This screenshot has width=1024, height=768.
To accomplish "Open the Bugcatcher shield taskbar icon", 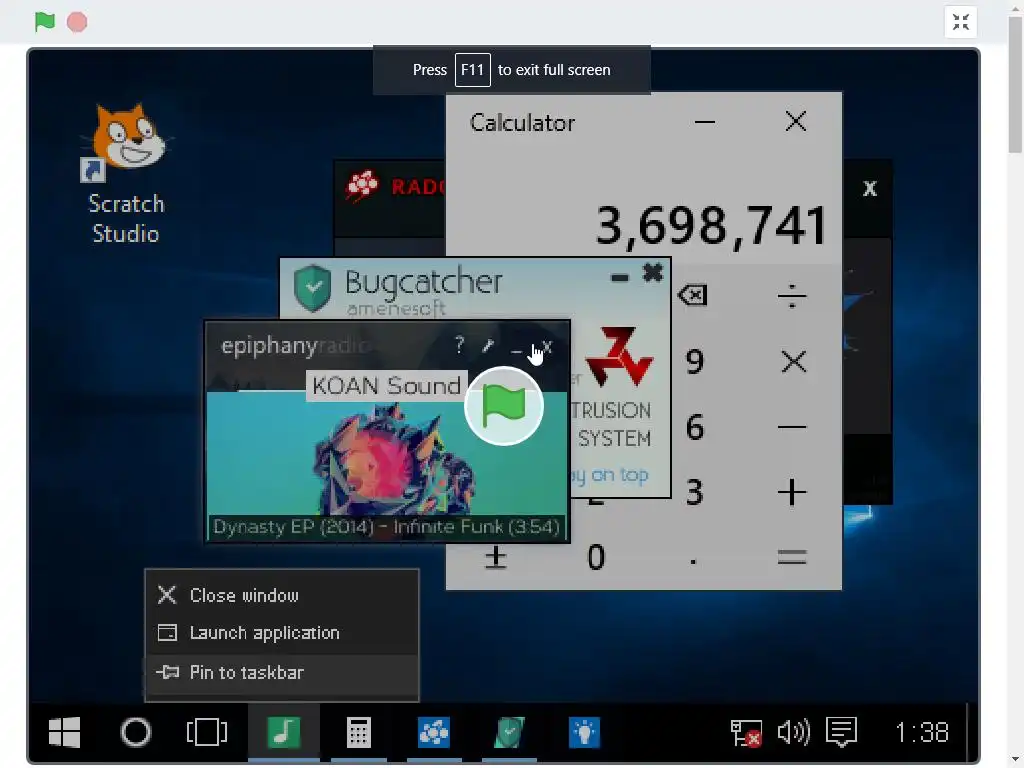I will [509, 732].
